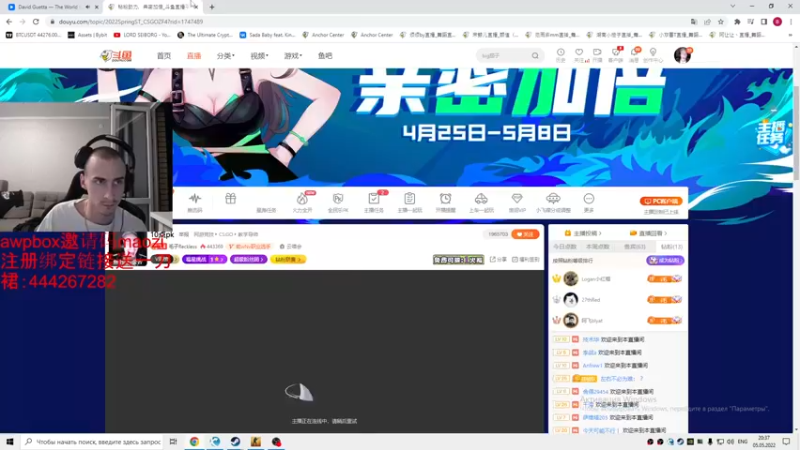This screenshot has width=800, height=450.
Task: Click the Anfiew1 username in chat
Action: point(592,365)
